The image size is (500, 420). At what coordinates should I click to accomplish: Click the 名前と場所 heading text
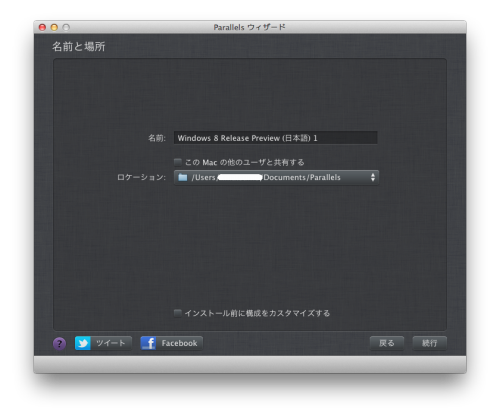(x=79, y=46)
